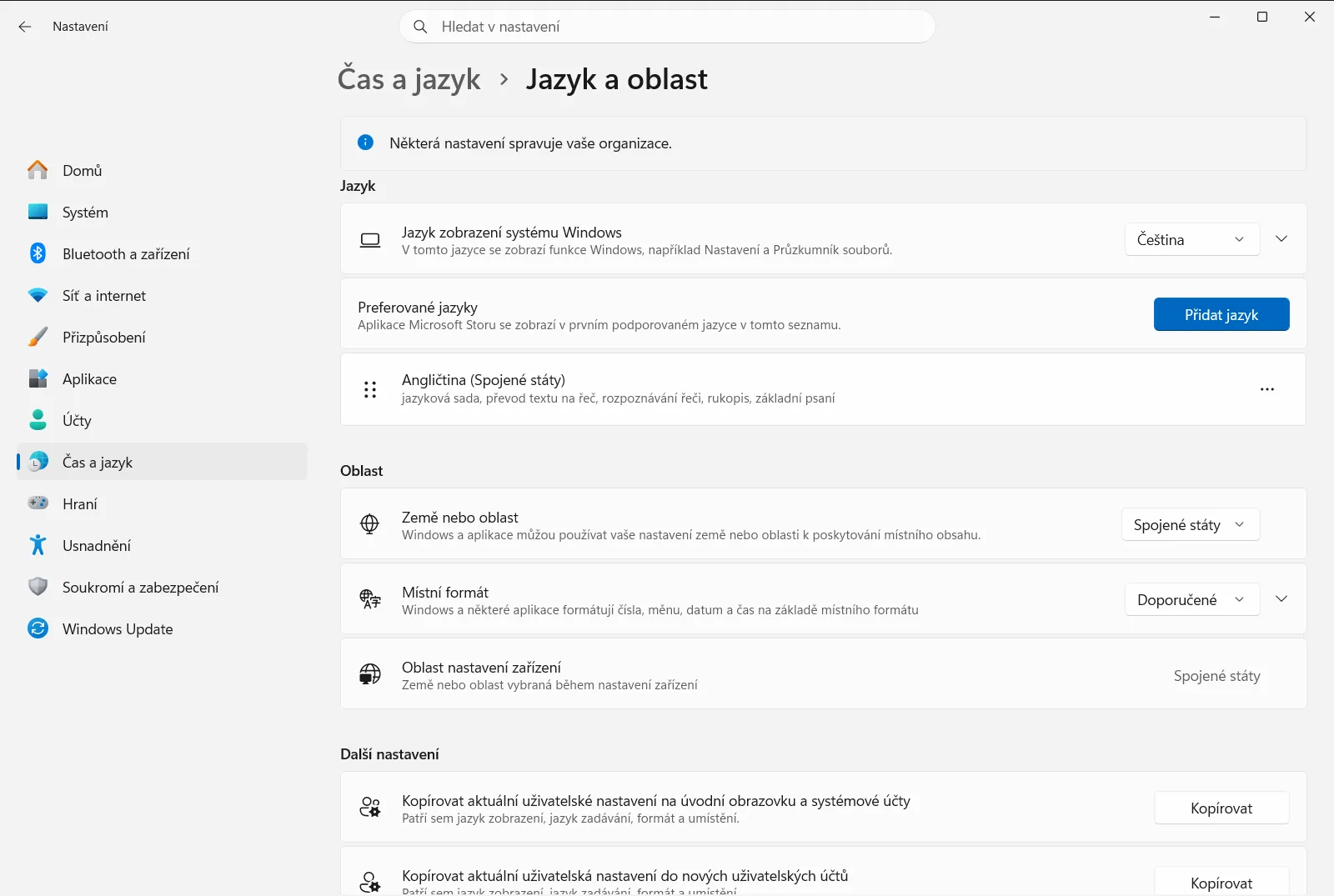Click the drag handle for Angličtina
Image resolution: width=1334 pixels, height=896 pixels.
click(370, 389)
